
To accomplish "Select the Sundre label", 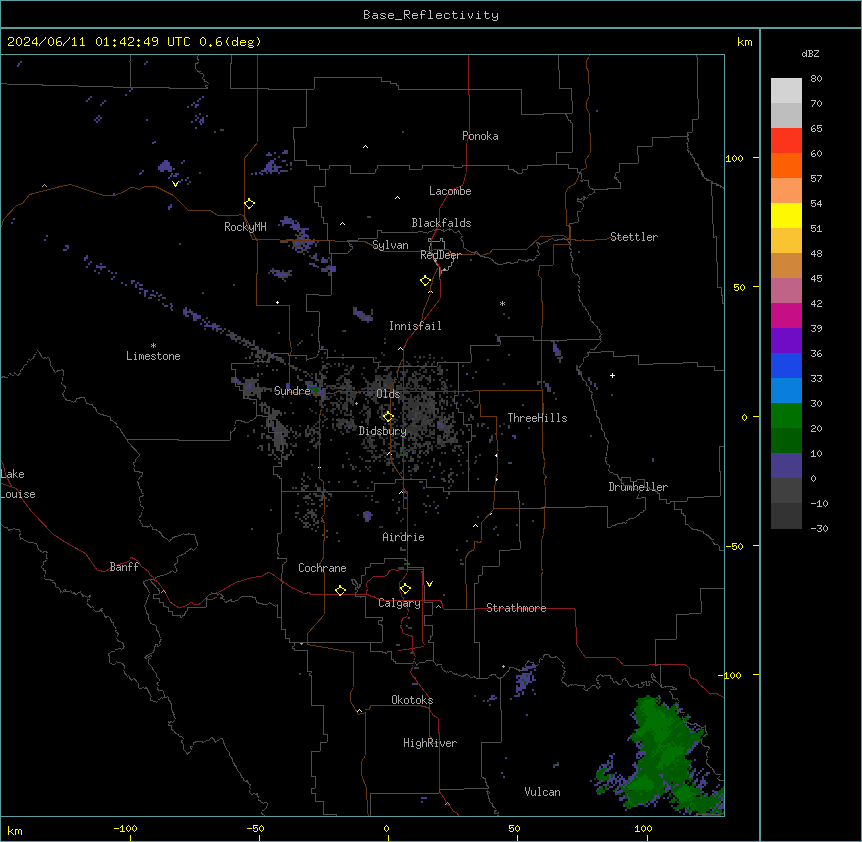I will pyautogui.click(x=292, y=391).
